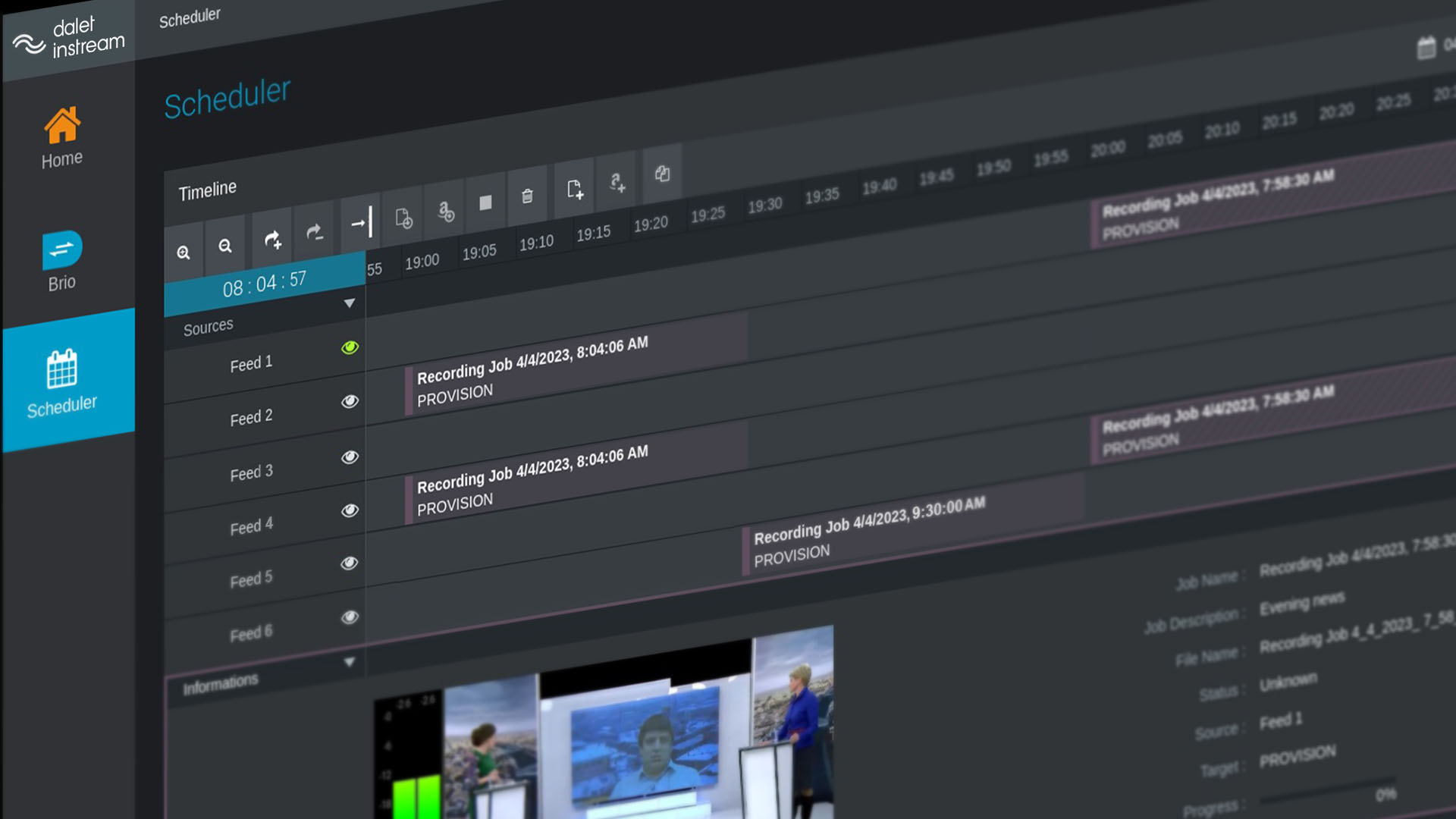Image resolution: width=1456 pixels, height=819 pixels.
Task: Toggle the green Feed 1 eye preview
Action: click(350, 347)
